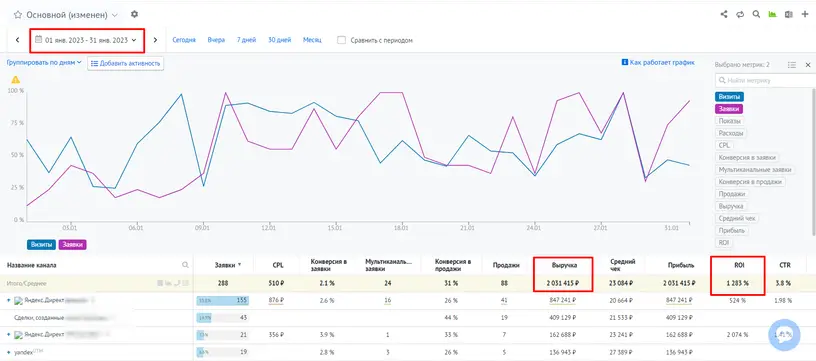This screenshot has width=816, height=361.
Task: Enable Сравнить с периодом checkbox
Action: click(341, 40)
